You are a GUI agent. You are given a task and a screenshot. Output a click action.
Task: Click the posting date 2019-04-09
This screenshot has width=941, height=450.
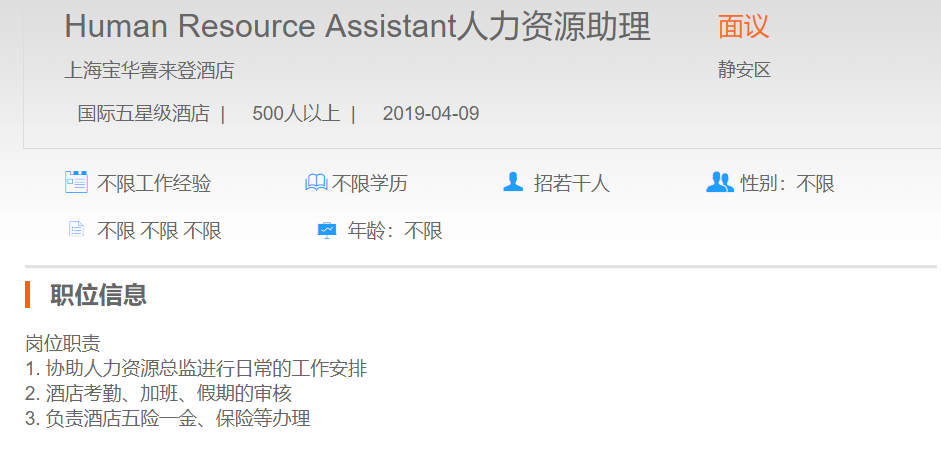[430, 113]
